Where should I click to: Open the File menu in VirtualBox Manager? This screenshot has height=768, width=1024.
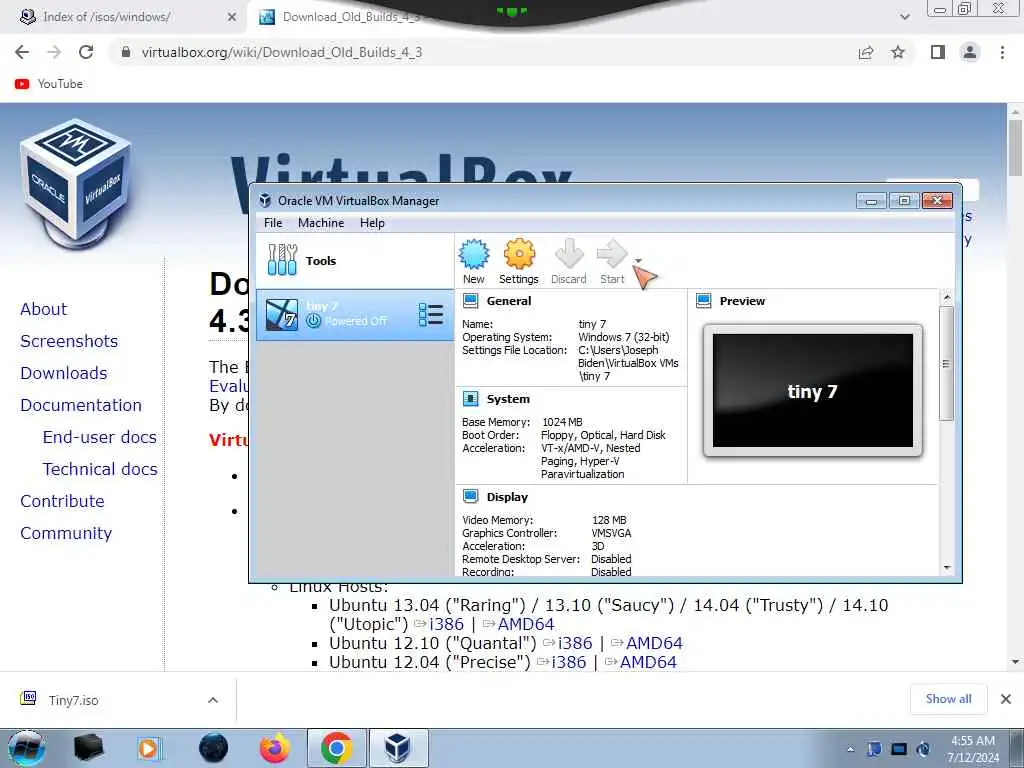click(273, 223)
